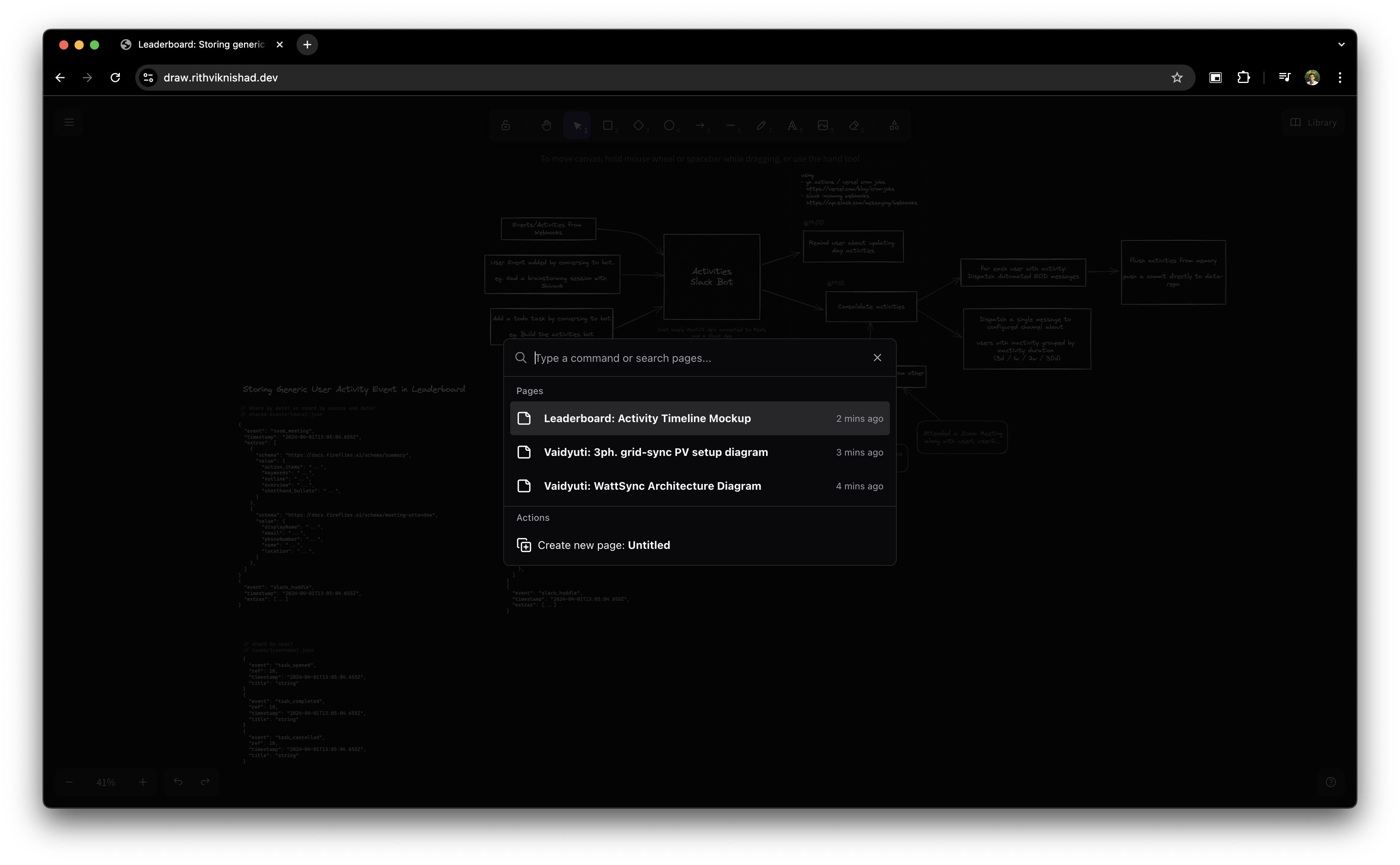
Task: Close the Leaderboard browser tab
Action: click(x=280, y=45)
